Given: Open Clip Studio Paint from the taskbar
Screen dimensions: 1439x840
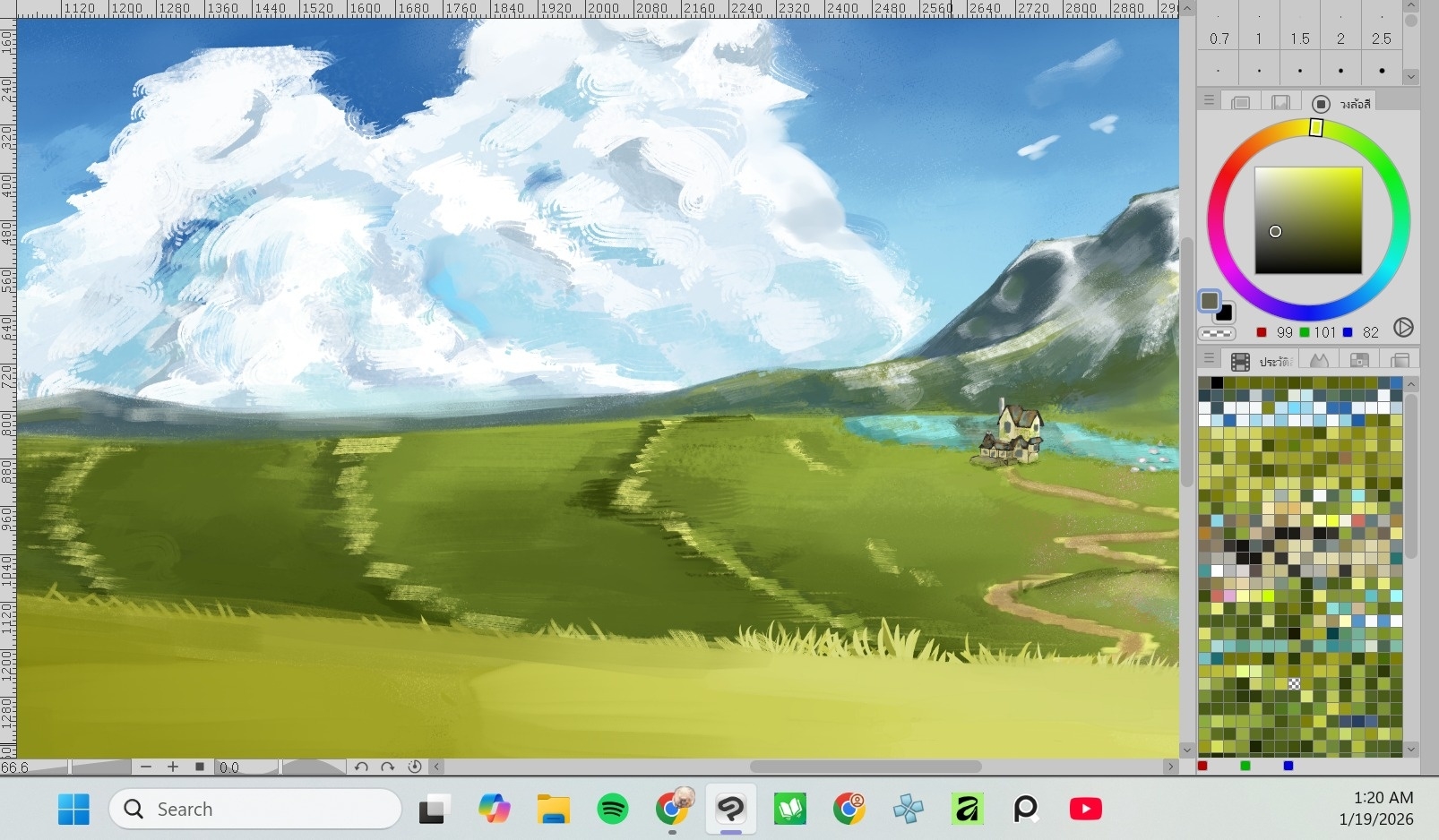Looking at the screenshot, I should tap(731, 810).
